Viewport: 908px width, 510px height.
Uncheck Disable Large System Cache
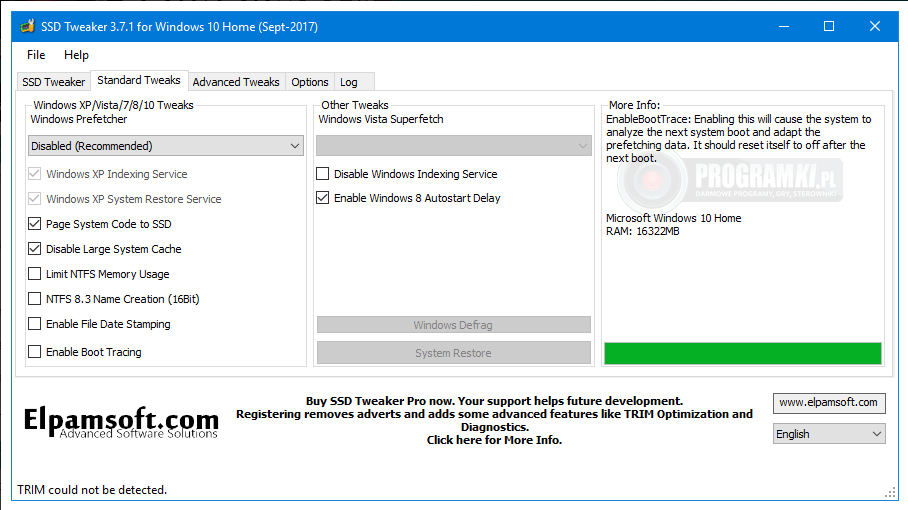[x=35, y=249]
